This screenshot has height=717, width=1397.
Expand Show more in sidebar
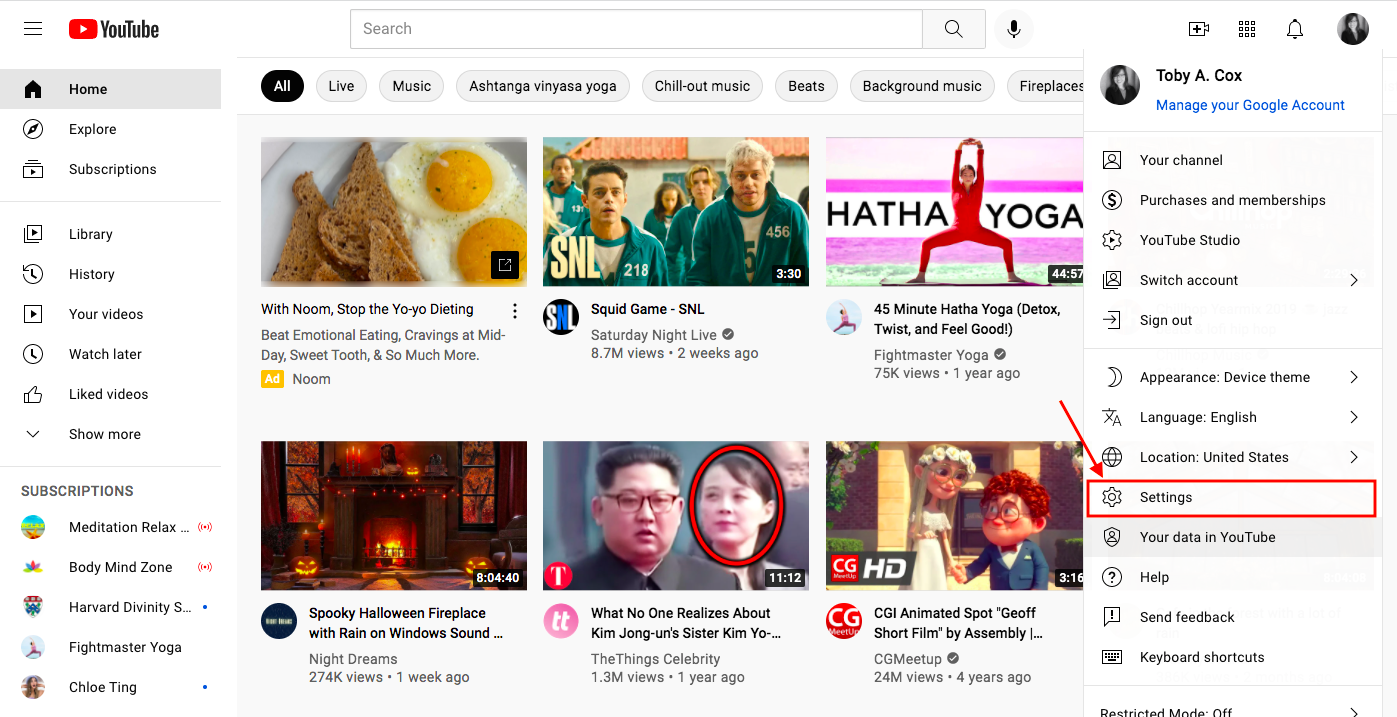(110, 434)
